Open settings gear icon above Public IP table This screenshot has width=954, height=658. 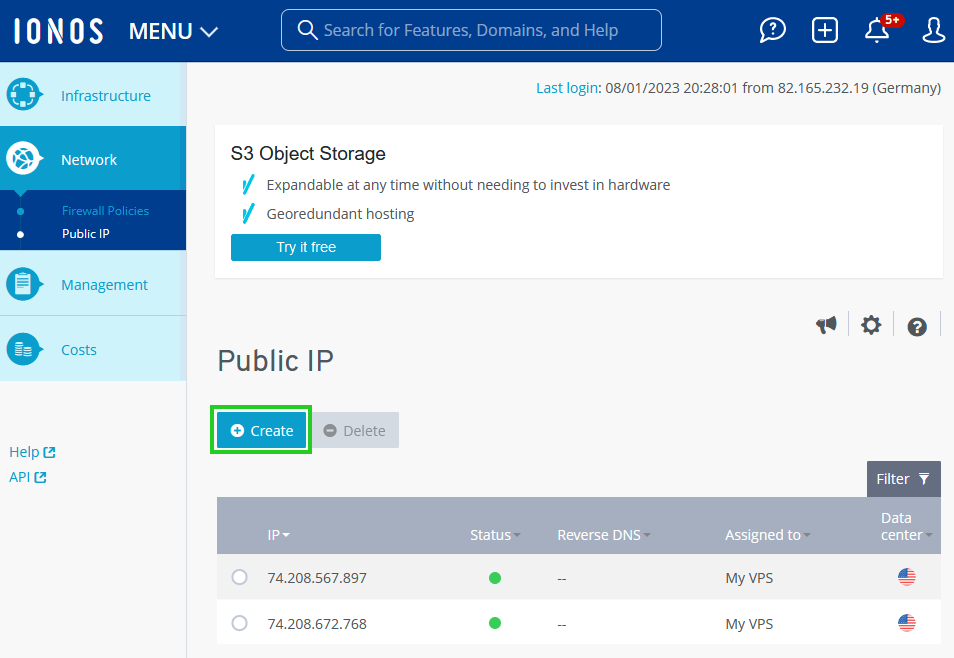(871, 325)
